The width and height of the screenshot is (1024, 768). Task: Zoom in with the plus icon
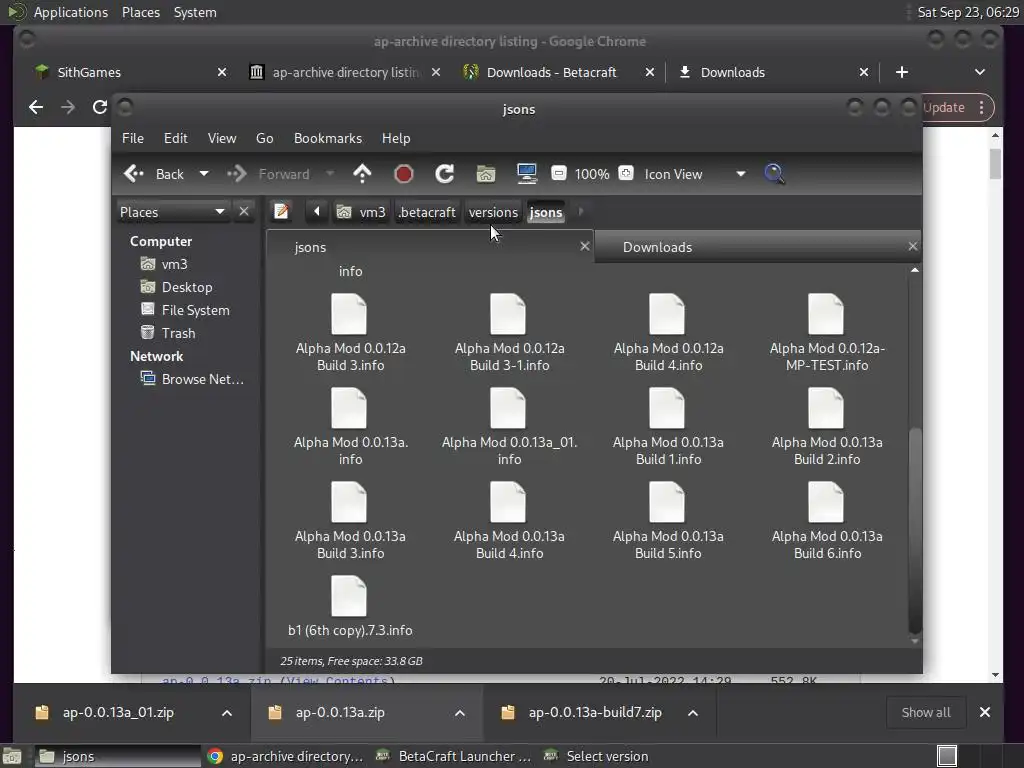click(x=626, y=174)
